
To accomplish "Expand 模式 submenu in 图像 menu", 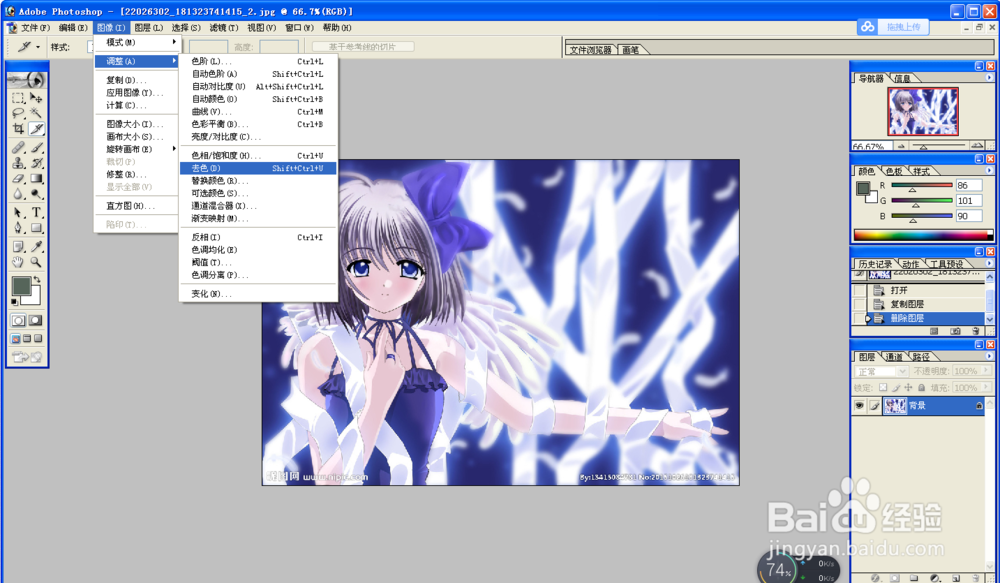I will 137,42.
